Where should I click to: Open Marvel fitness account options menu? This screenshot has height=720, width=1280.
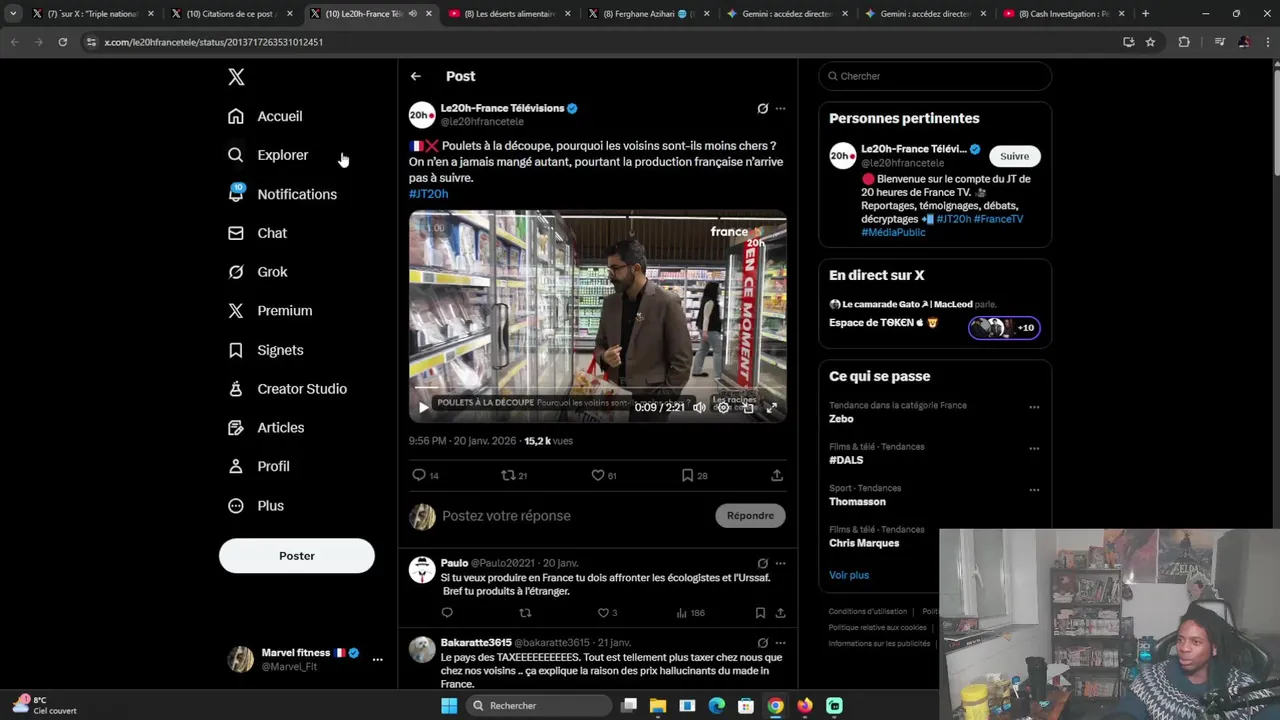(x=377, y=659)
